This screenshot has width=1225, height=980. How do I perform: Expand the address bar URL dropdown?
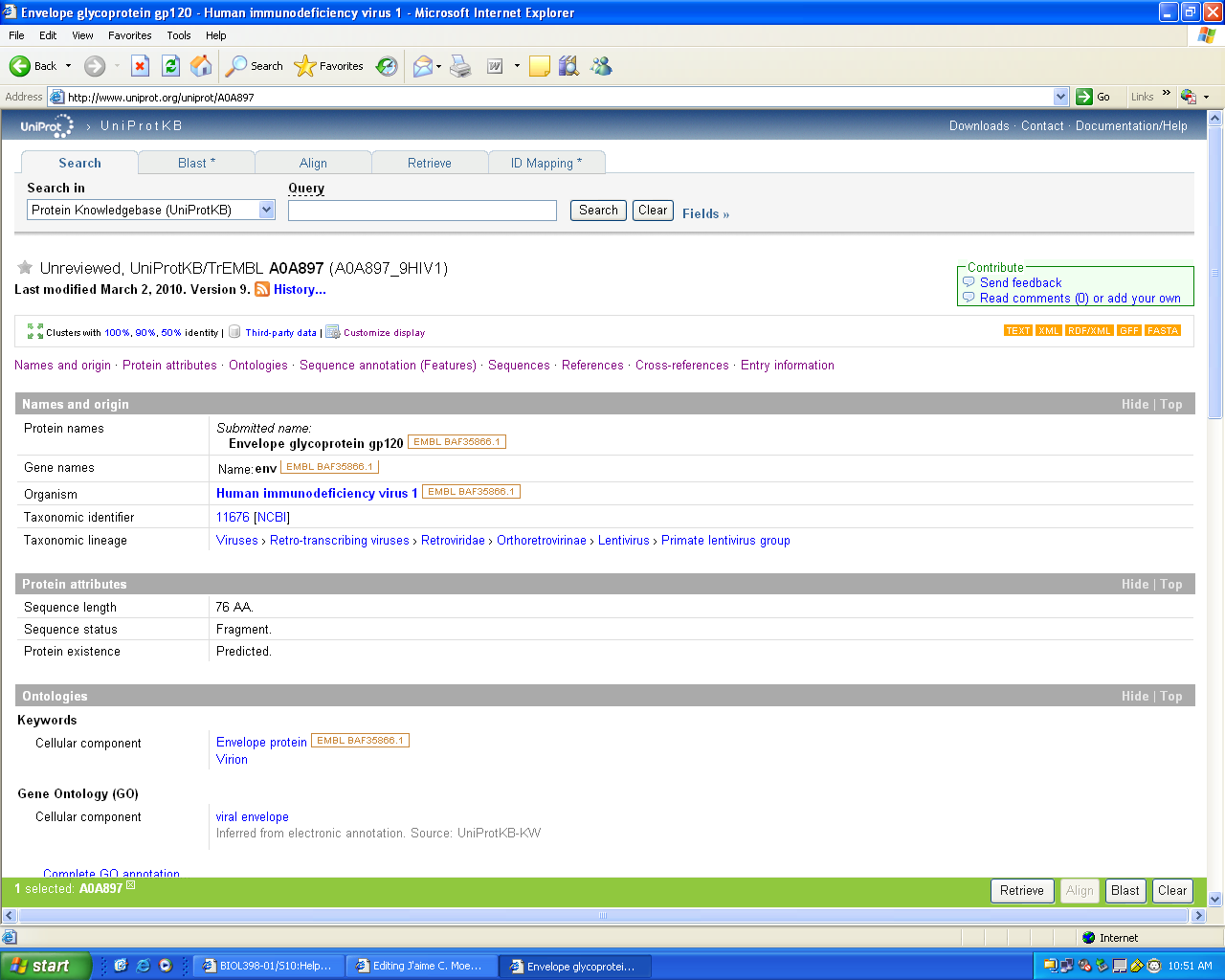click(1060, 97)
